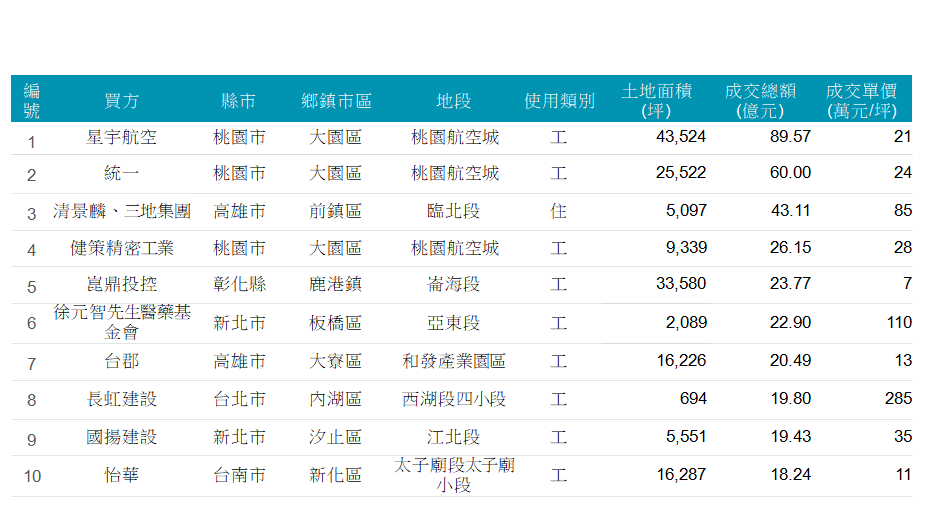Image resolution: width=925 pixels, height=508 pixels.
Task: Click land section 臨北段
Action: tap(454, 211)
